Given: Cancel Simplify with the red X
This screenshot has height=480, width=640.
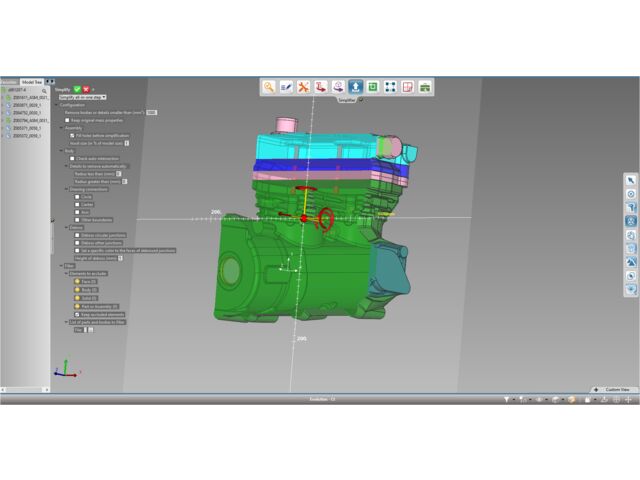Looking at the screenshot, I should [x=86, y=89].
